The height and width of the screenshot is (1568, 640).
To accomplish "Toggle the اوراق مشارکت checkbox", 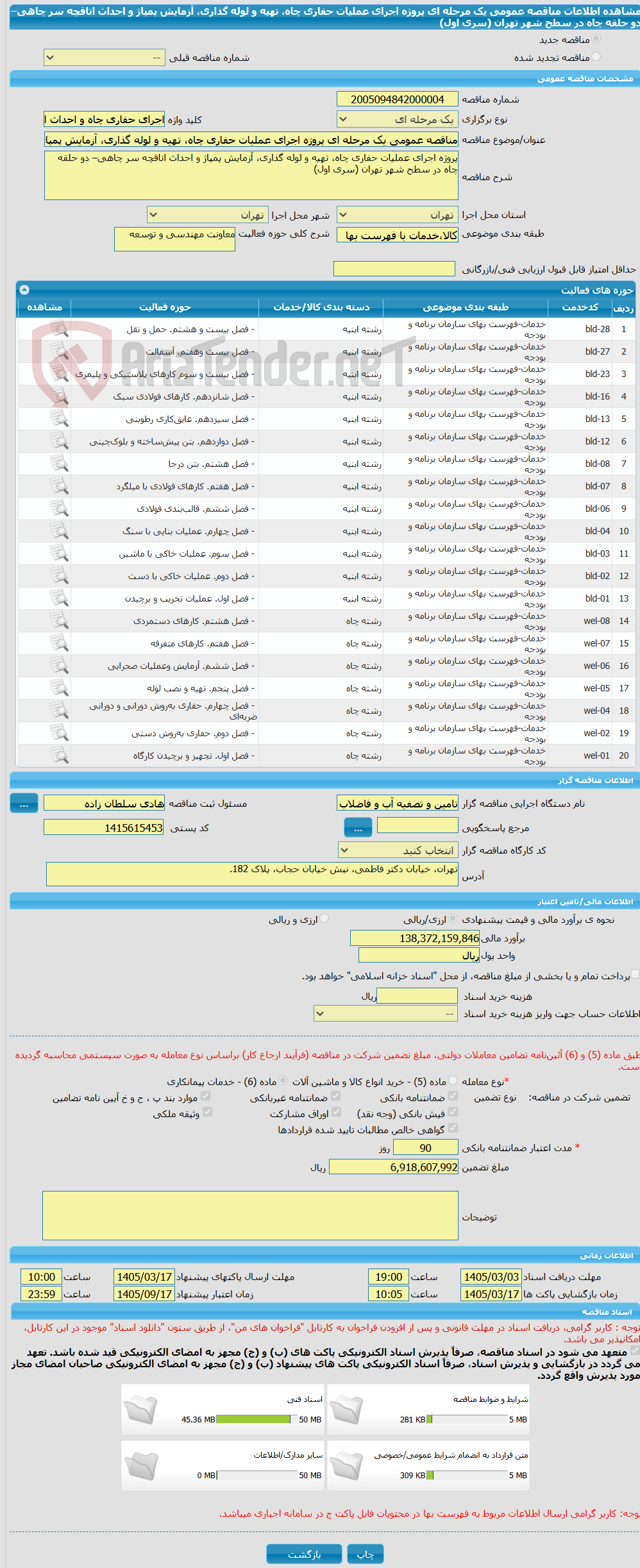I will (336, 1113).
